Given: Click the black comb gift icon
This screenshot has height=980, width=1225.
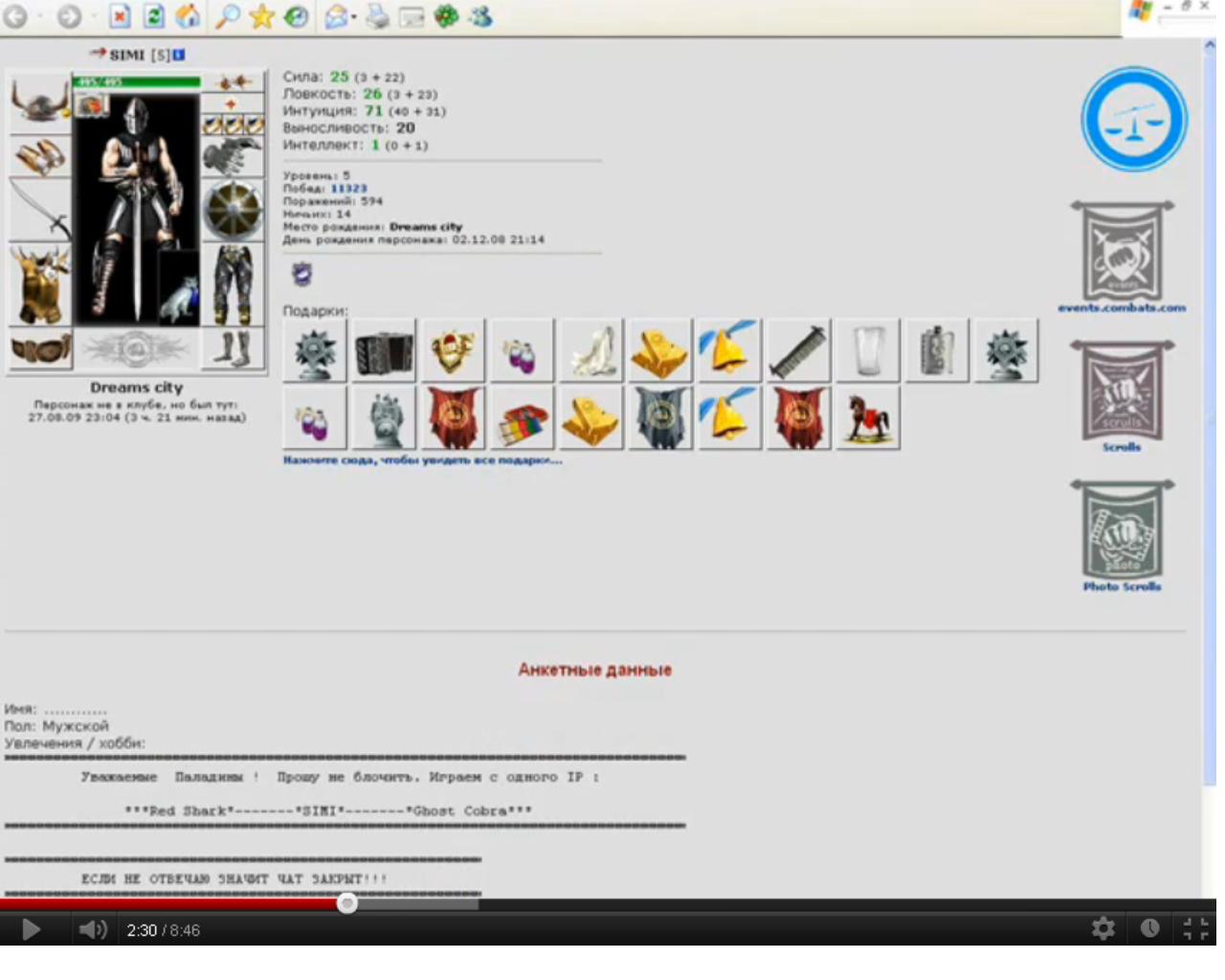Looking at the screenshot, I should 797,351.
